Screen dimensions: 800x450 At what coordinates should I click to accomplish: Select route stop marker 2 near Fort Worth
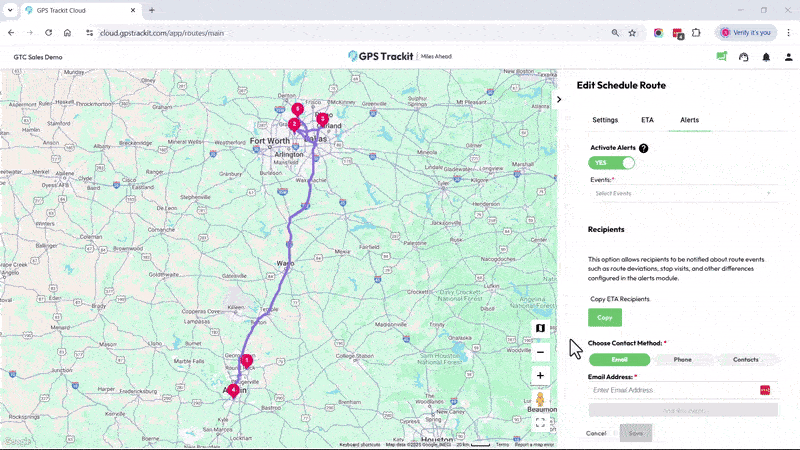pyautogui.click(x=294, y=124)
